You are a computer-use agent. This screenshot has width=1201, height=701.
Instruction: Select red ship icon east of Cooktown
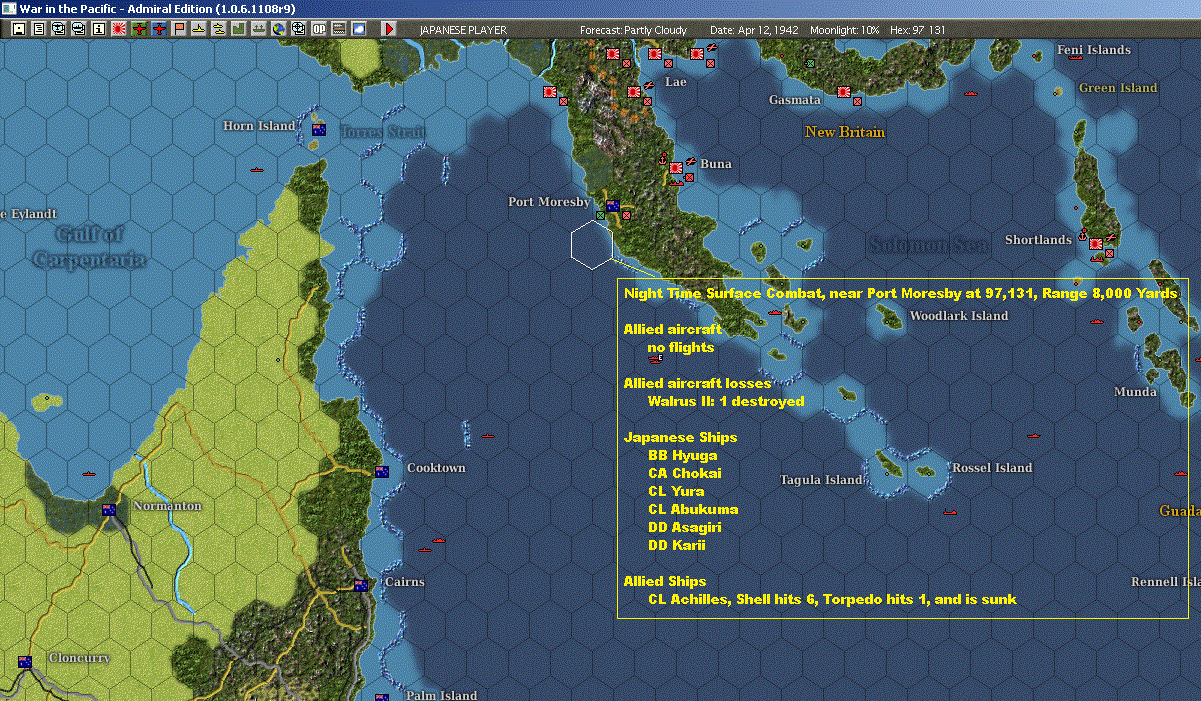tap(488, 435)
